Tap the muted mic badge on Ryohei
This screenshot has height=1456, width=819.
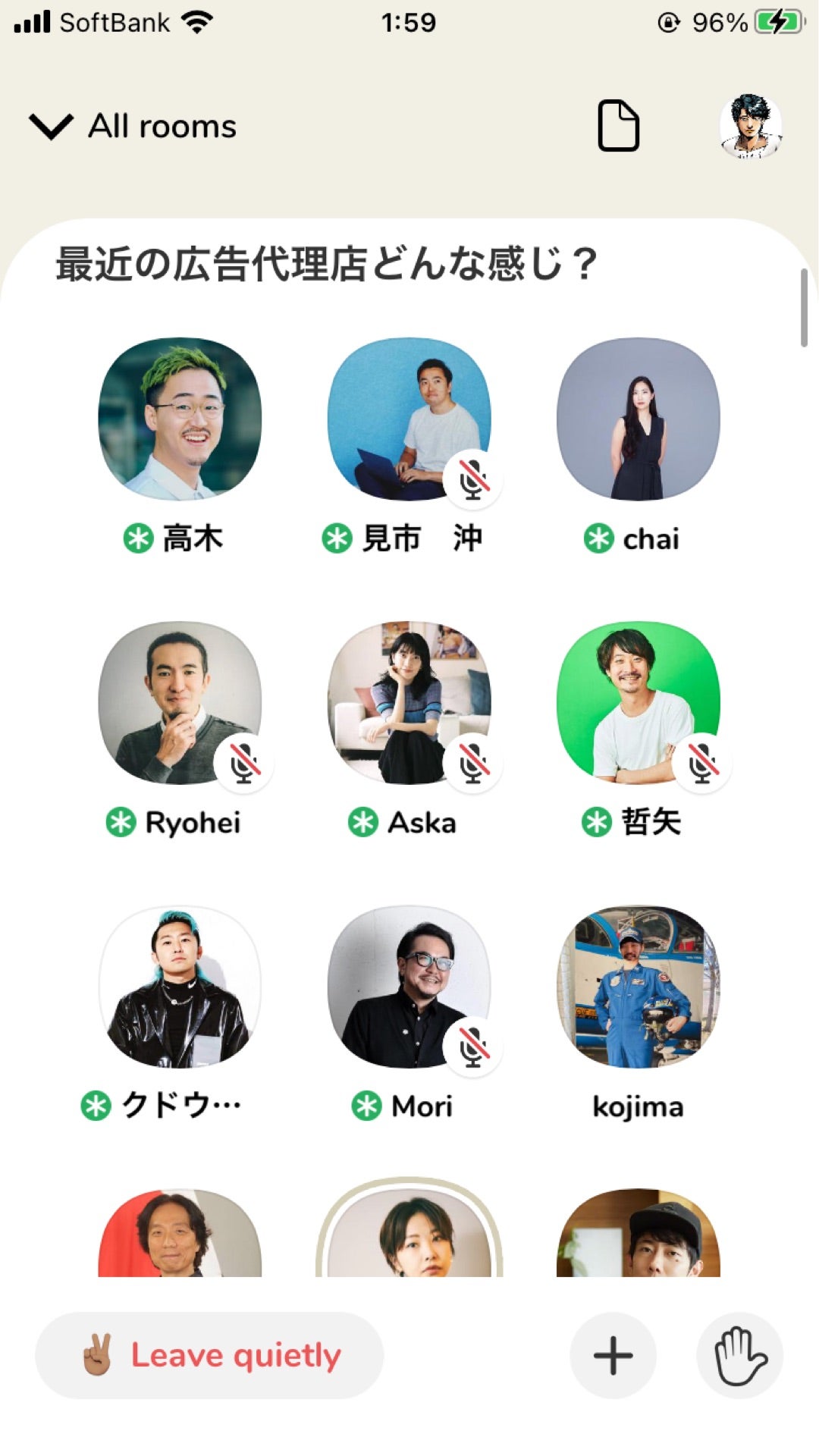click(x=243, y=764)
